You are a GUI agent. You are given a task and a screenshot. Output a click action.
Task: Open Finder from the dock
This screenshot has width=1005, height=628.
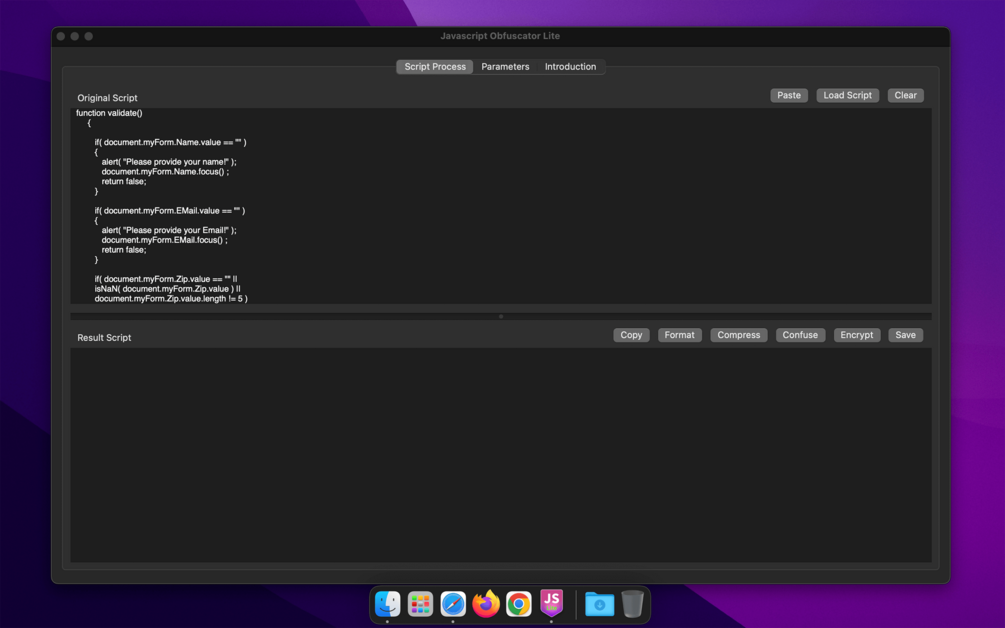[388, 604]
